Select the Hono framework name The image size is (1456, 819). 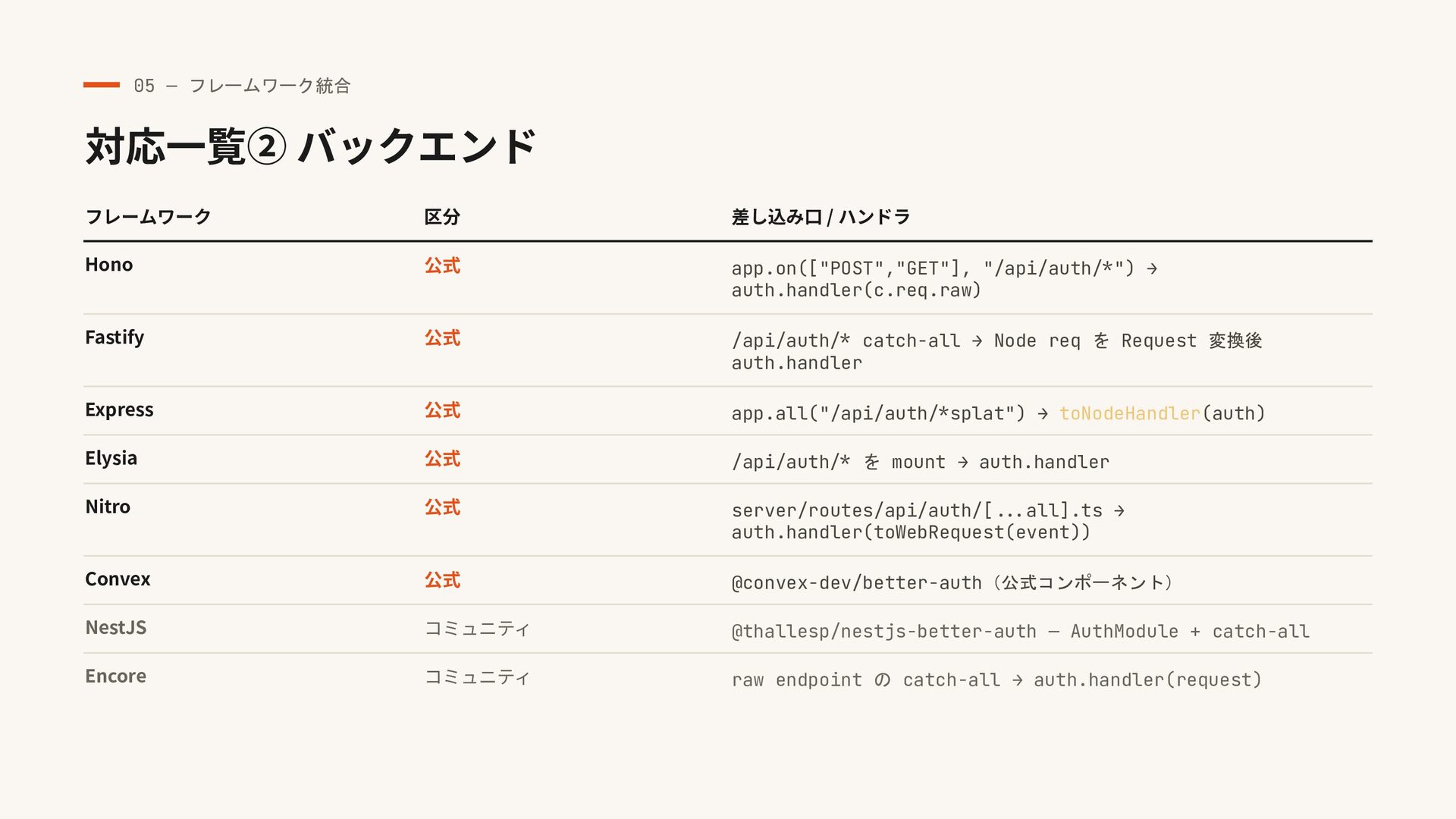coord(109,265)
